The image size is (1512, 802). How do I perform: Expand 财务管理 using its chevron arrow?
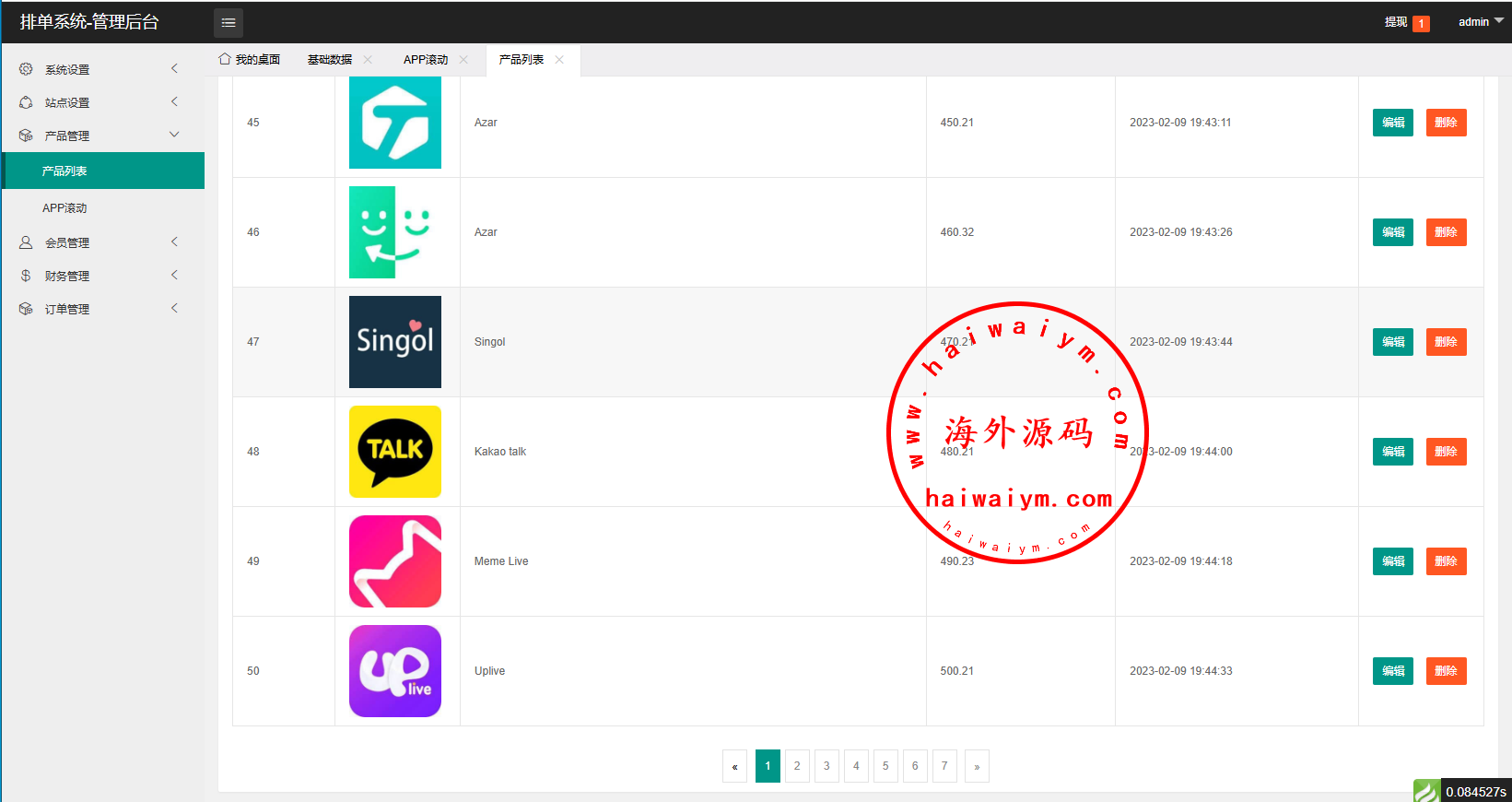[174, 275]
